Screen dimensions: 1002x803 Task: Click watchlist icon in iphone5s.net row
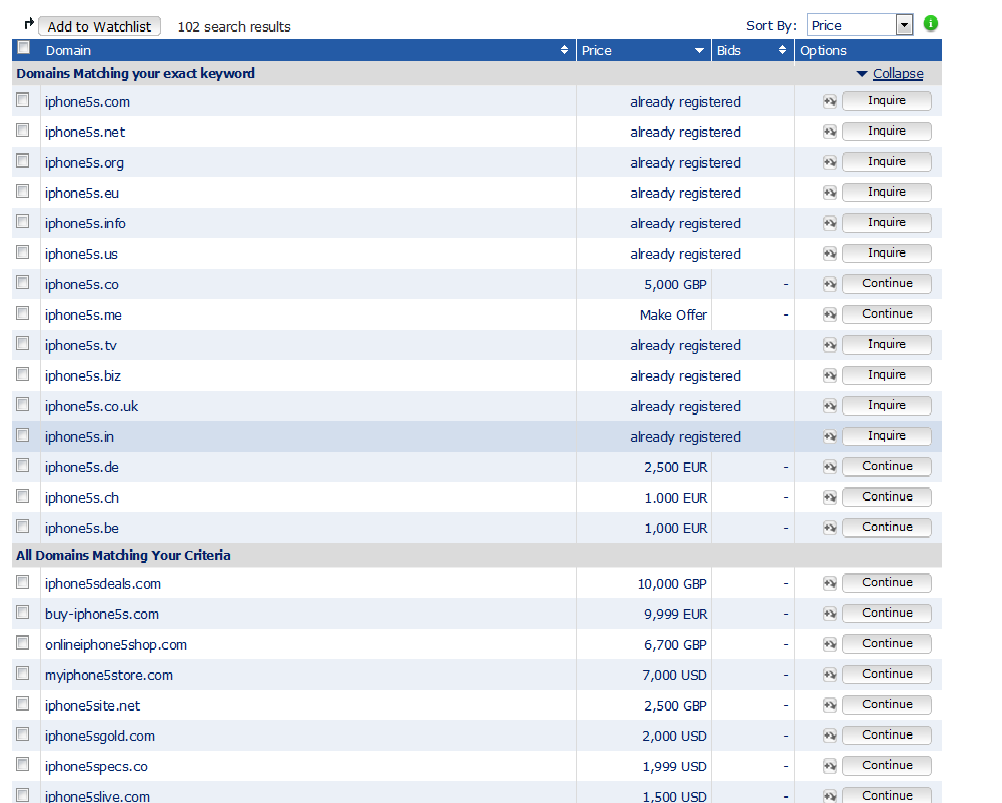[829, 132]
